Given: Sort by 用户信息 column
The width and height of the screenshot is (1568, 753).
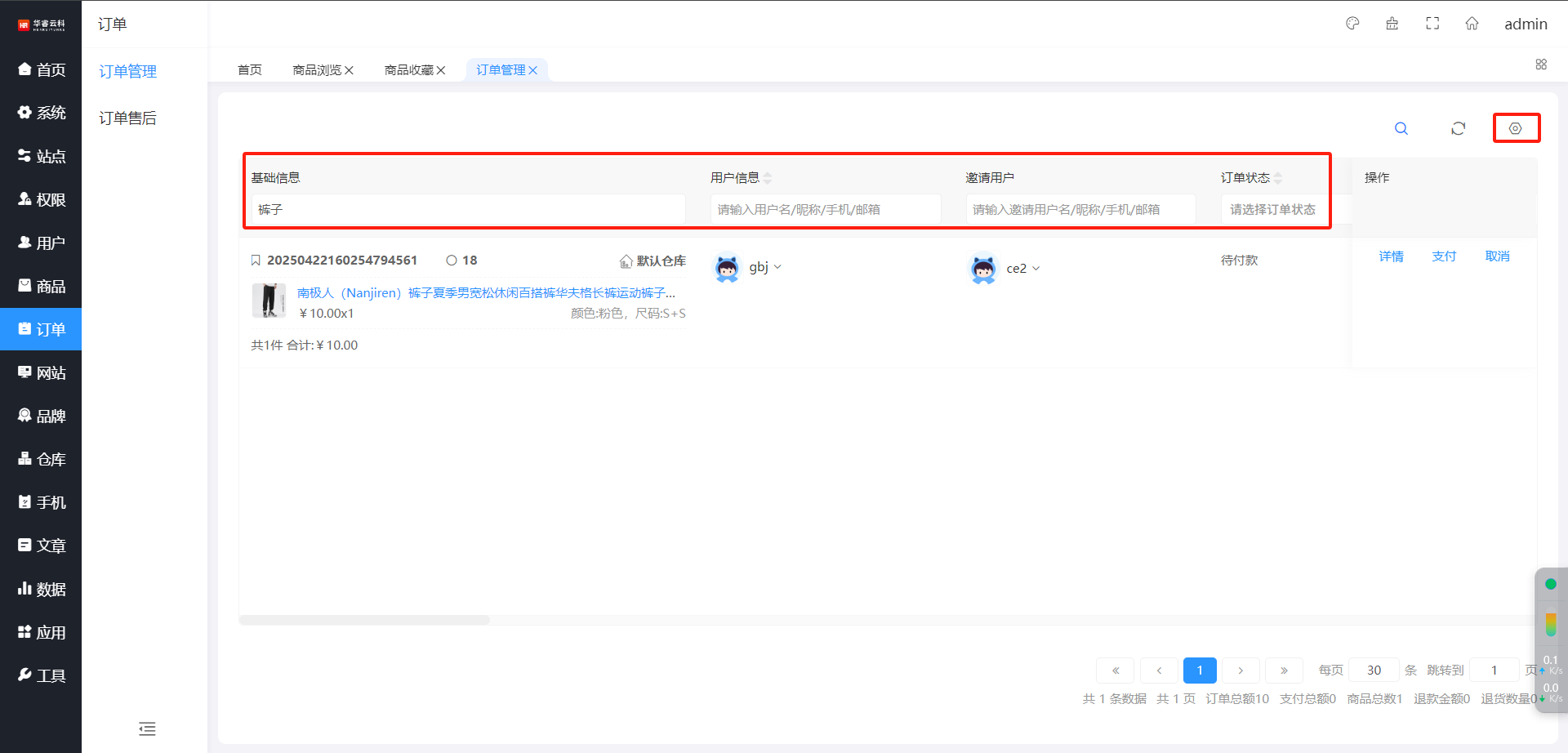Looking at the screenshot, I should click(768, 178).
